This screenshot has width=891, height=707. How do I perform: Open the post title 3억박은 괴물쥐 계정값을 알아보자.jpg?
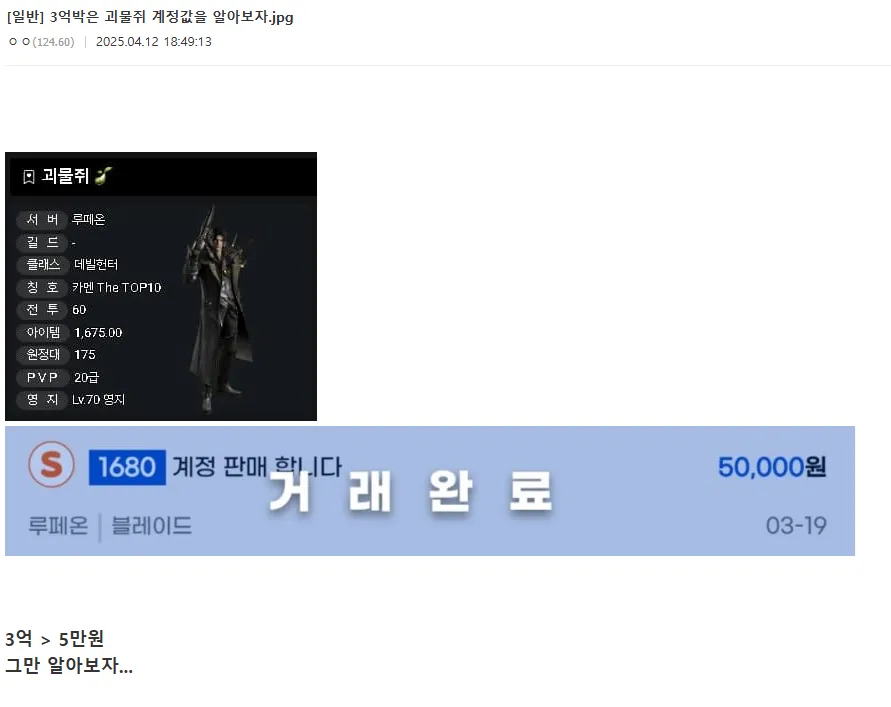click(150, 17)
